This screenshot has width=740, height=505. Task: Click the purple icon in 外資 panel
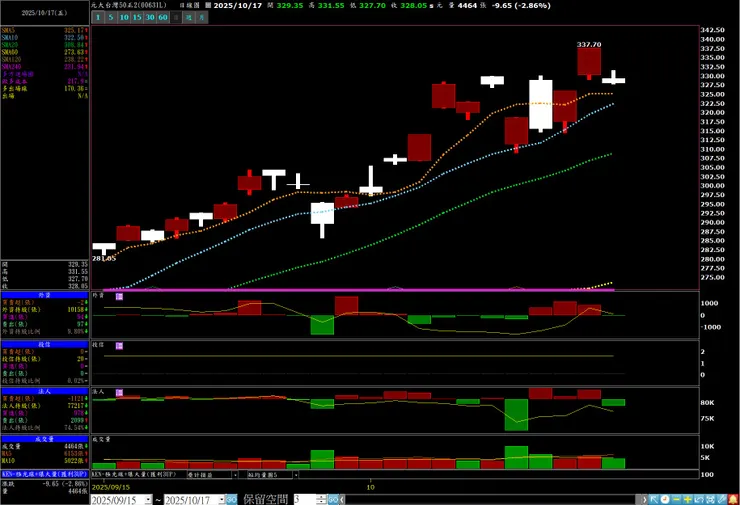point(119,296)
